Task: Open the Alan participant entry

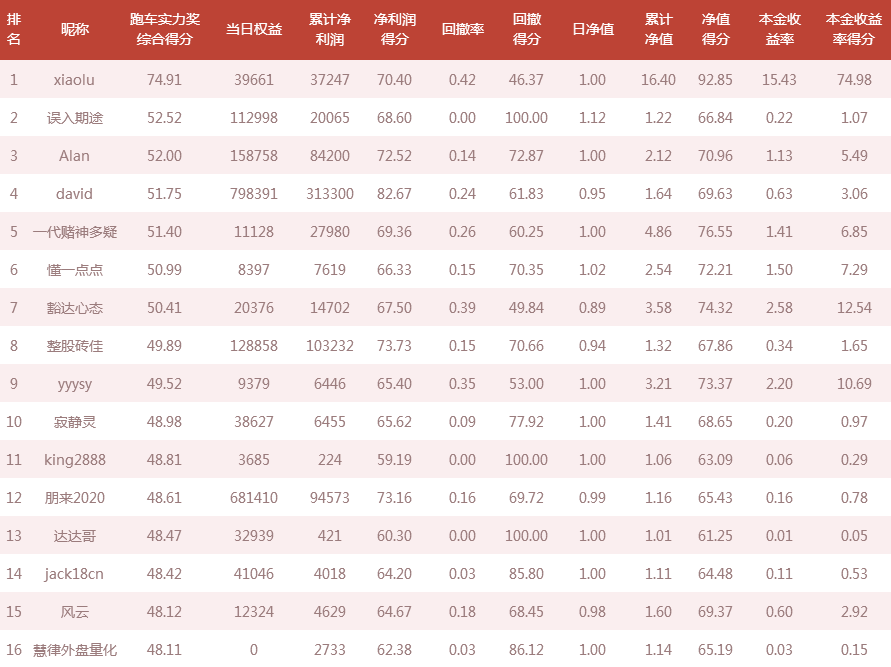Action: pos(74,156)
